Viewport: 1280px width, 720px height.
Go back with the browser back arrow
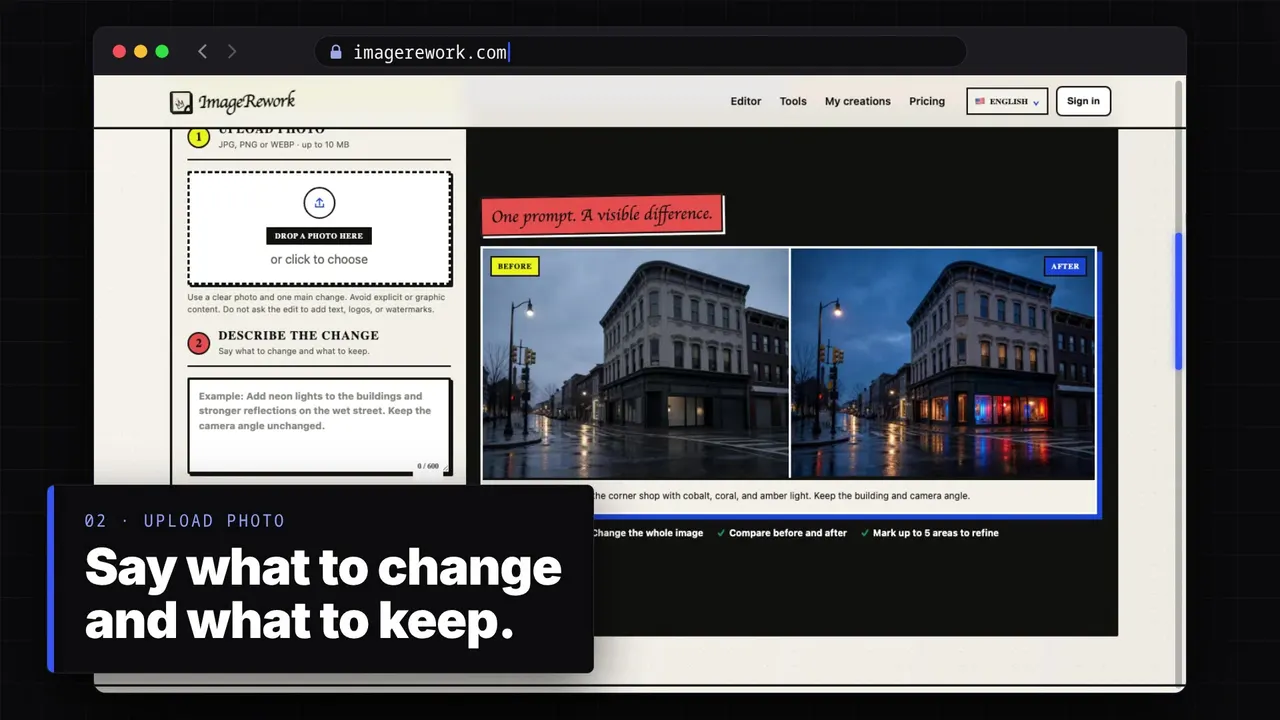click(202, 51)
